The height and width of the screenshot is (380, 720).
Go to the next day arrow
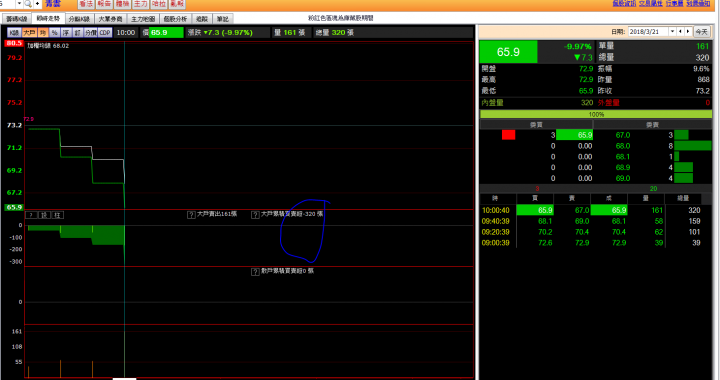688,32
